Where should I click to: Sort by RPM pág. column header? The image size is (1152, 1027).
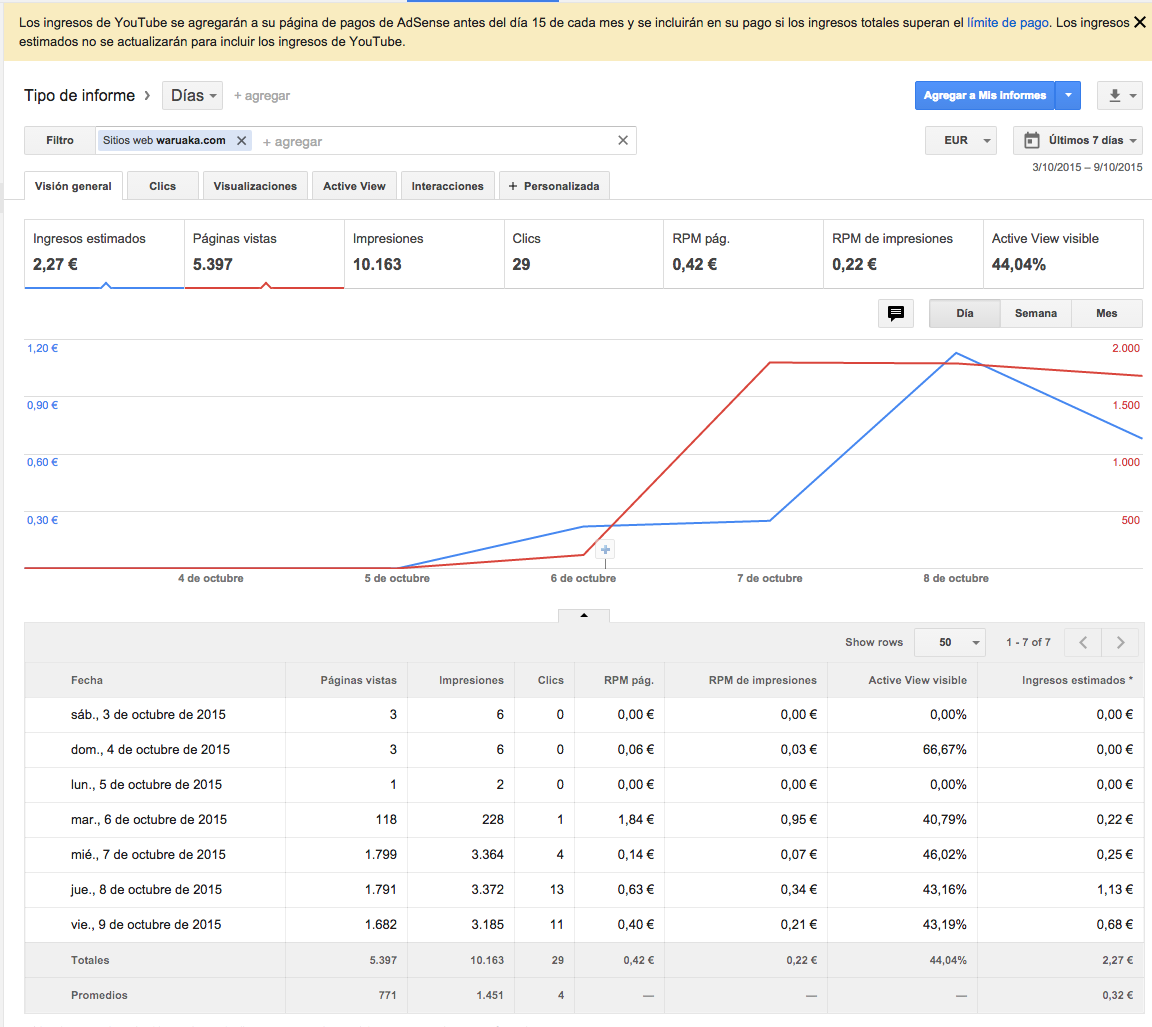pyautogui.click(x=629, y=680)
